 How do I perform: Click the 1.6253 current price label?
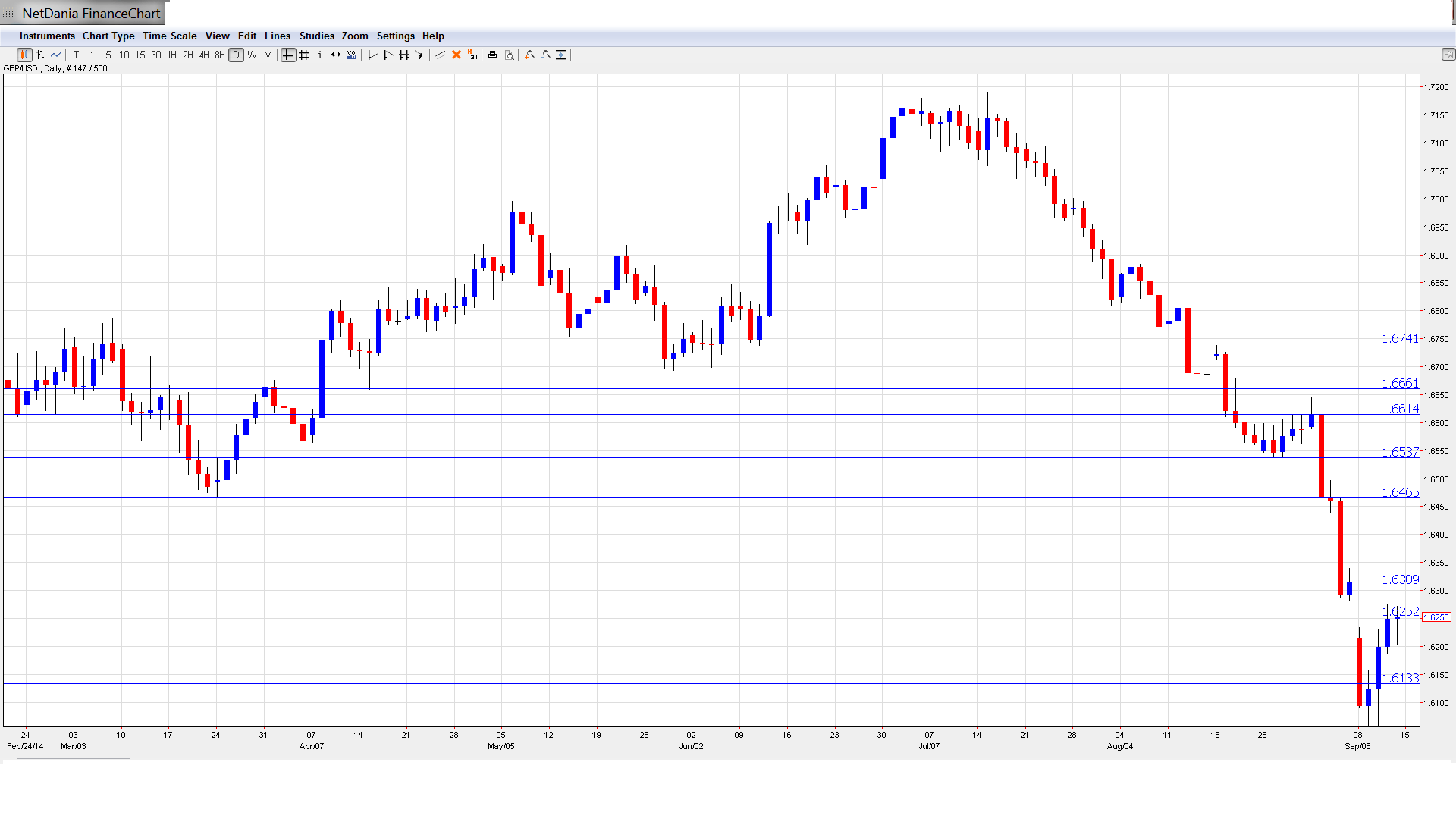click(x=1436, y=617)
